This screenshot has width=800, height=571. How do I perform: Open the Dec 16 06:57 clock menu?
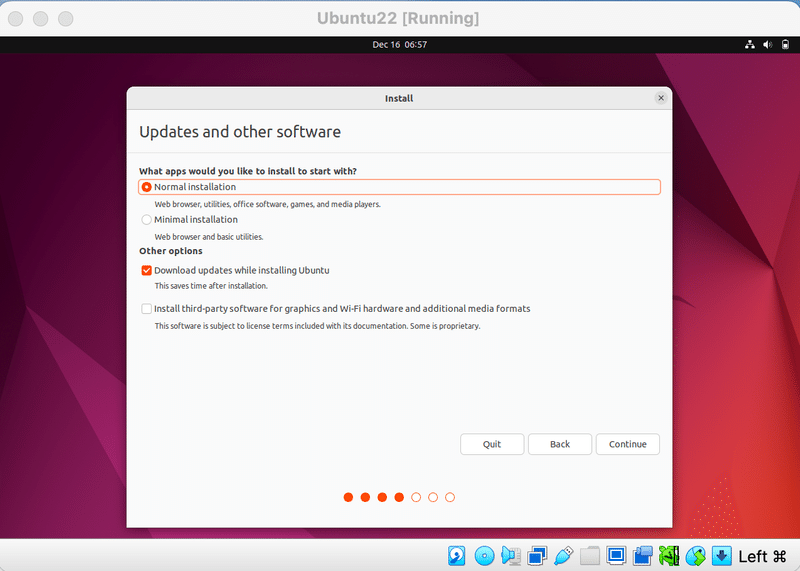point(399,44)
